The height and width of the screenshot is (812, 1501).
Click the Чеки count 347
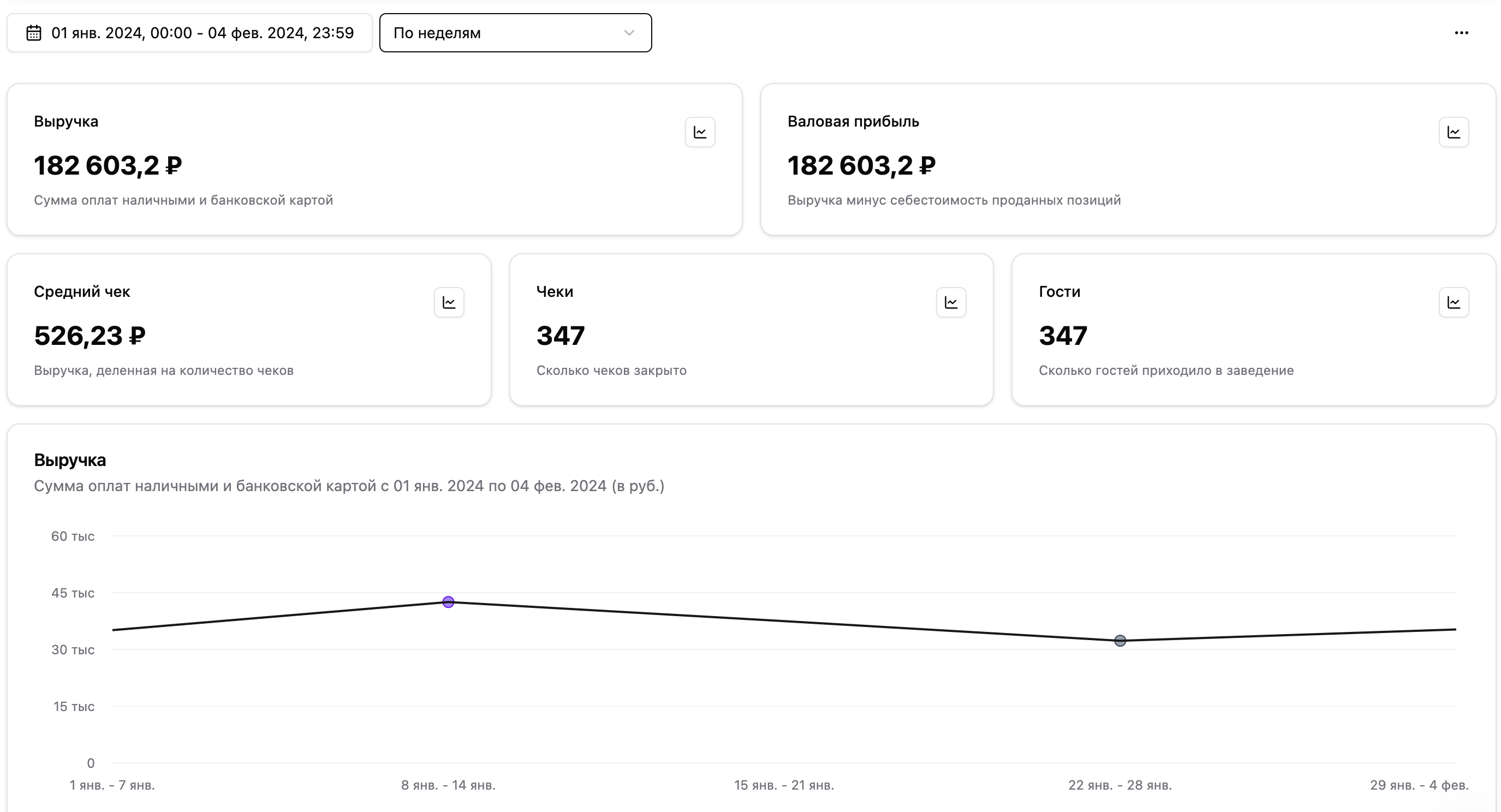click(x=560, y=336)
